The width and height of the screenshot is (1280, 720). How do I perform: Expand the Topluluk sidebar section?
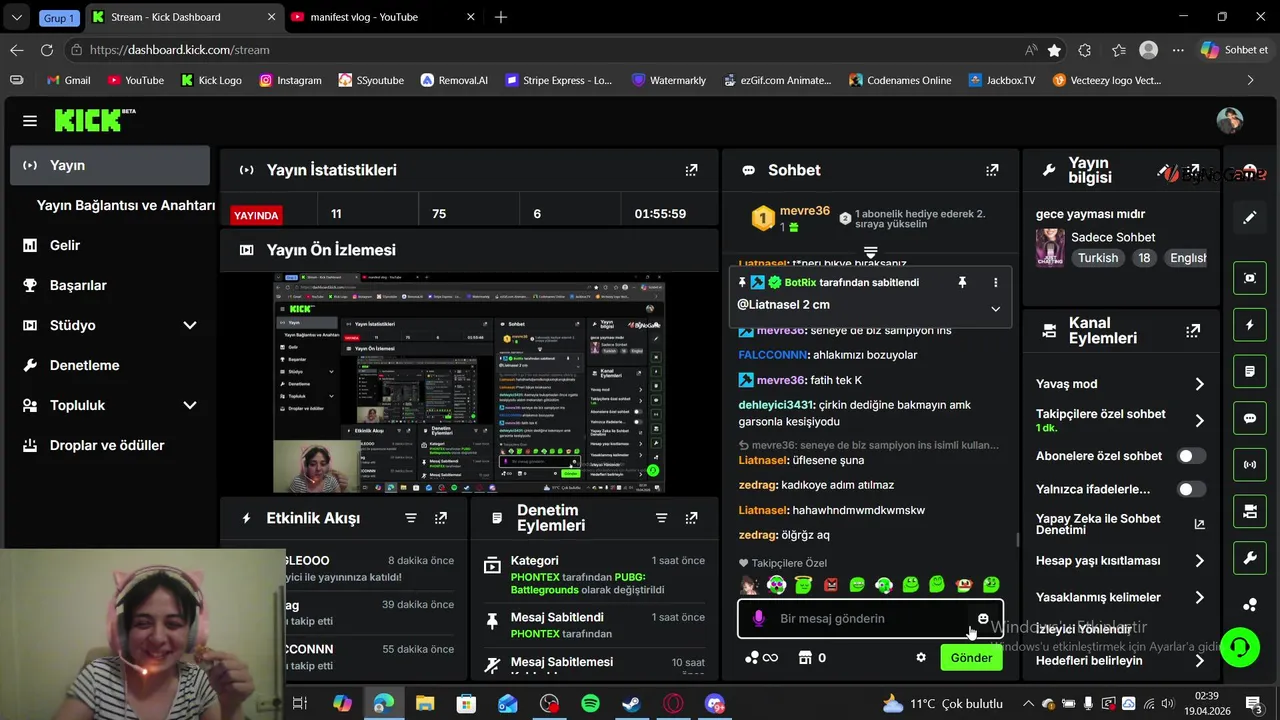coord(190,405)
